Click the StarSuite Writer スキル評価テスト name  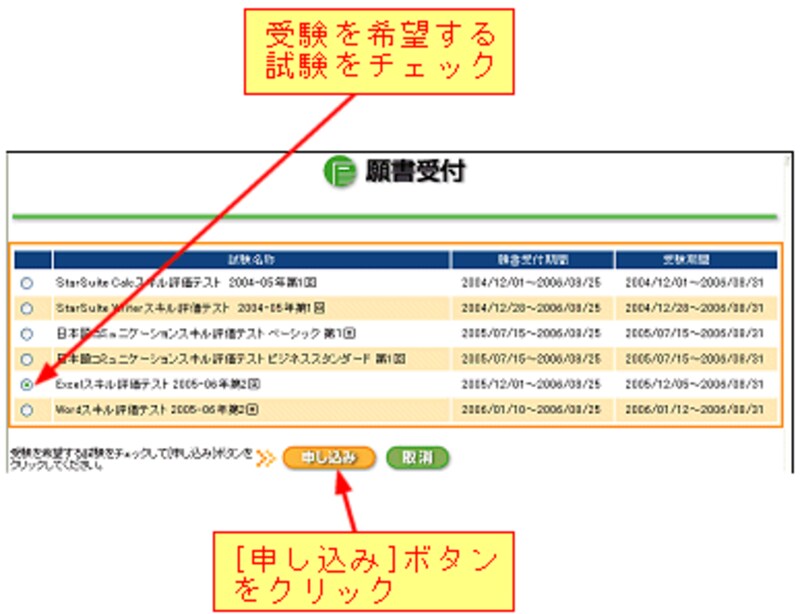pos(190,308)
